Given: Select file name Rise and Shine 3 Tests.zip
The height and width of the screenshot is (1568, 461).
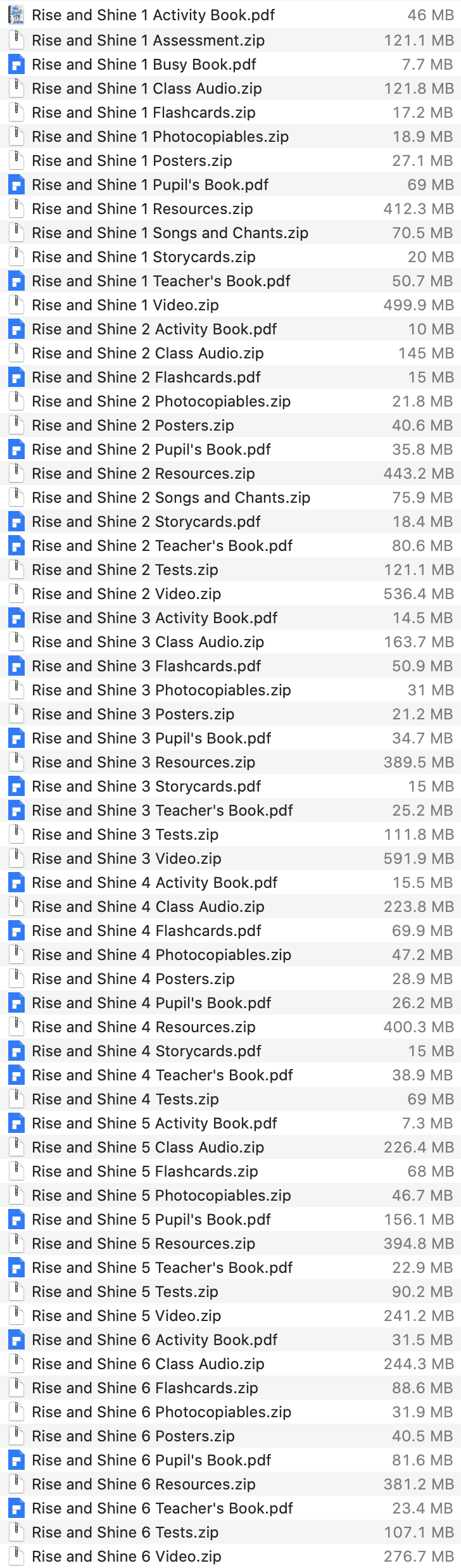Looking at the screenshot, I should tap(125, 835).
